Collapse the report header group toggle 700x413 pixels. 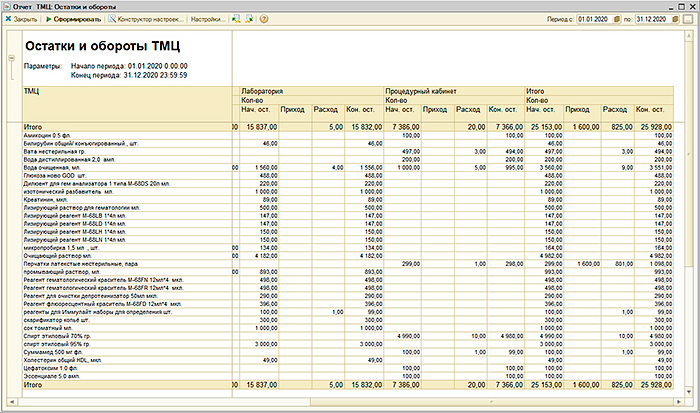pos(11,58)
